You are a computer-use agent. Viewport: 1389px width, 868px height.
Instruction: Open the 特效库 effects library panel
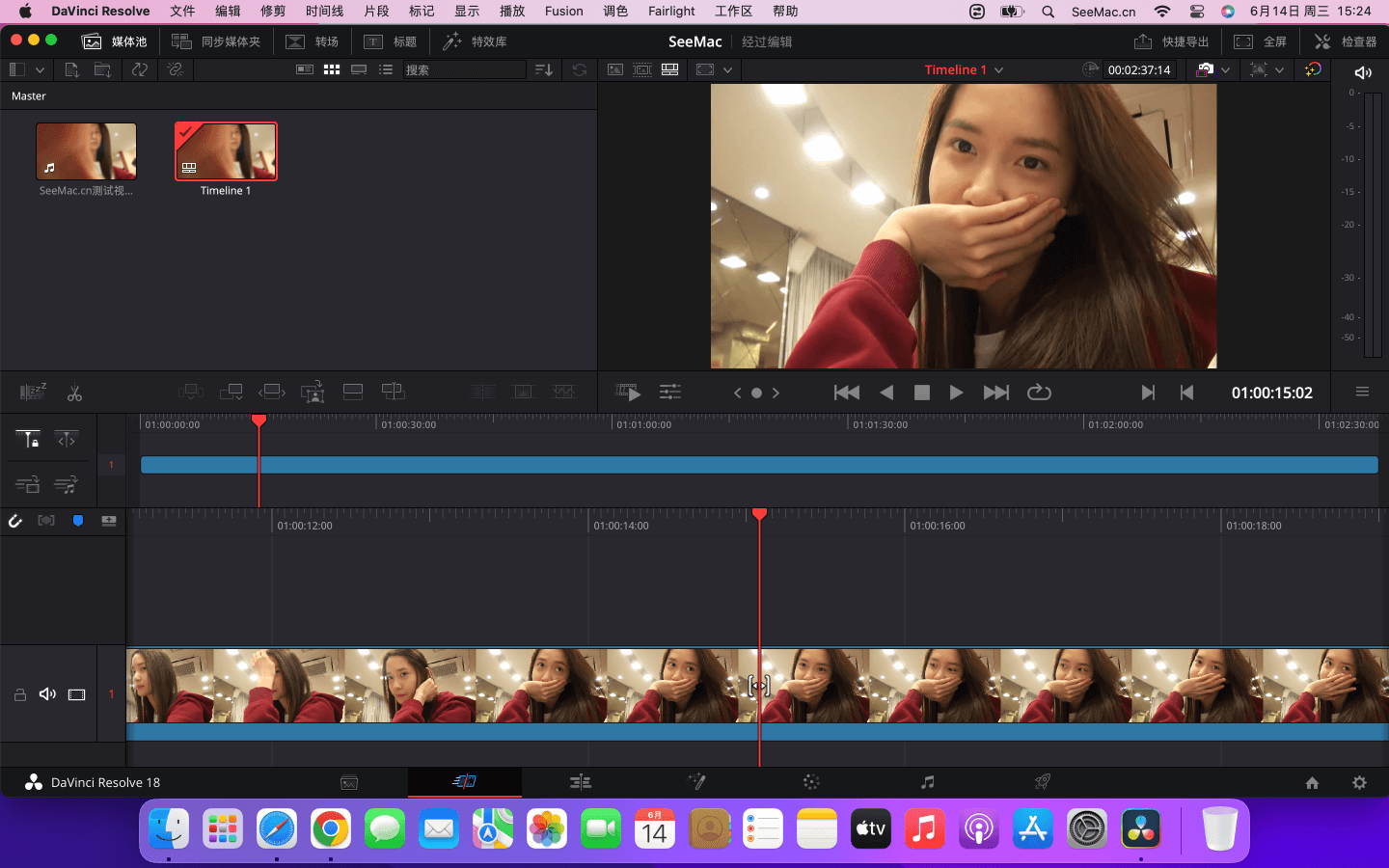475,41
